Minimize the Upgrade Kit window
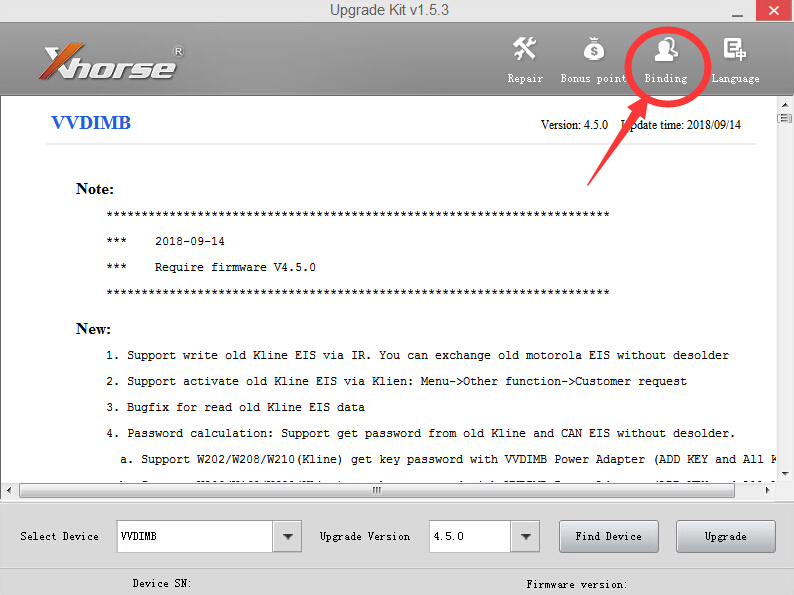Screen dimensions: 794x595 click(x=738, y=12)
